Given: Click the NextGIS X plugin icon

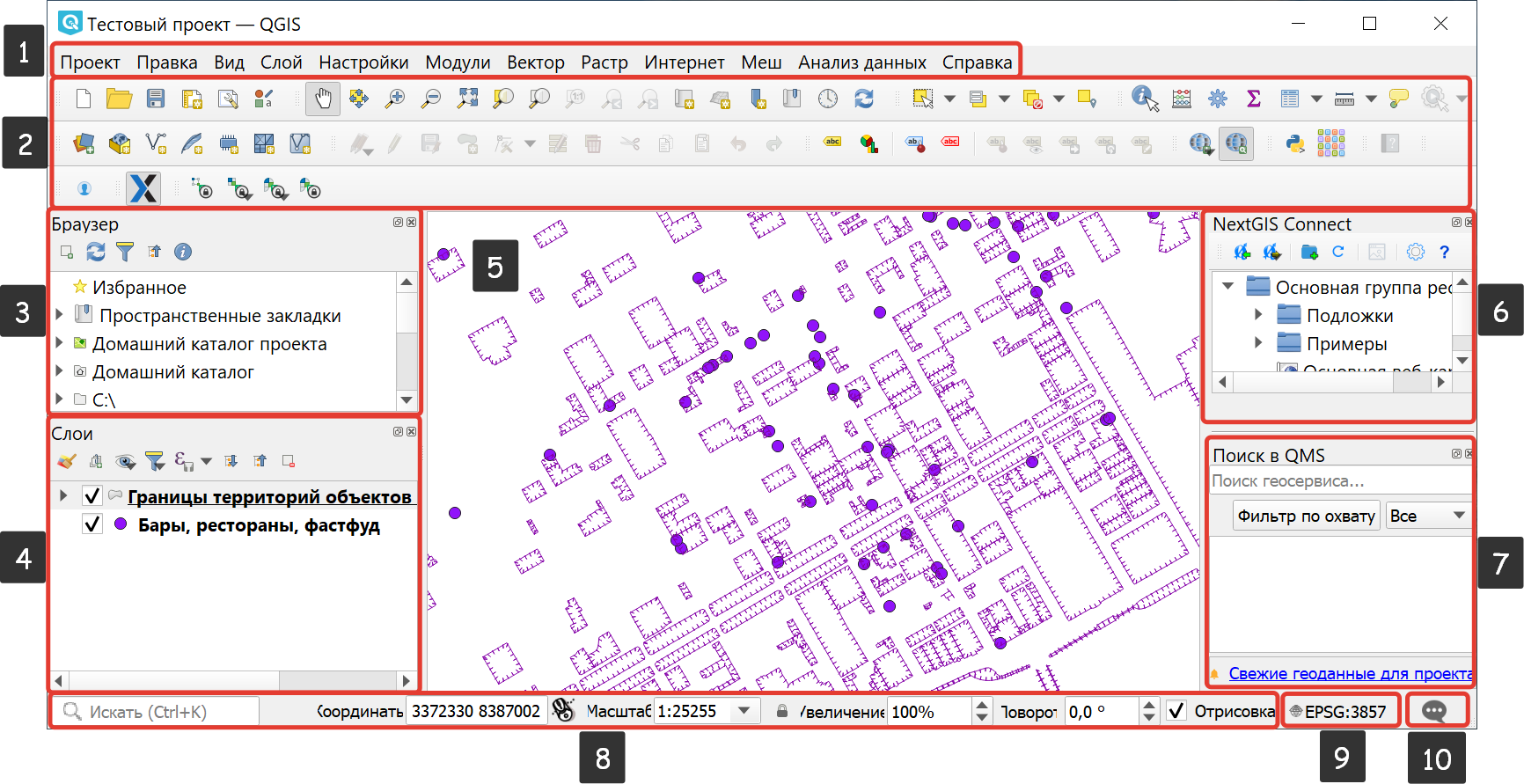Looking at the screenshot, I should tap(143, 188).
